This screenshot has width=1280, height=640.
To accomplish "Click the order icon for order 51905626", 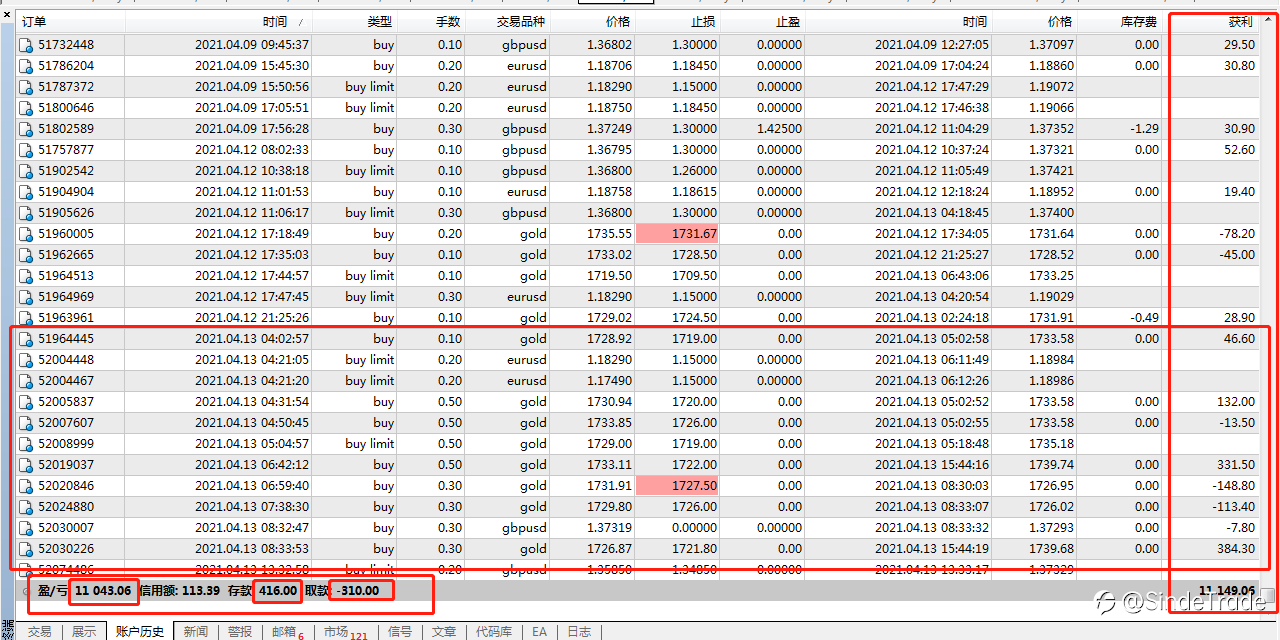I will (26, 213).
